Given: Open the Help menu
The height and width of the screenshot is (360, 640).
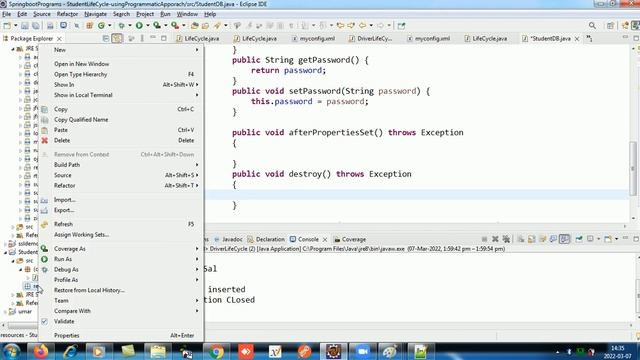Looking at the screenshot, I should pos(210,14).
